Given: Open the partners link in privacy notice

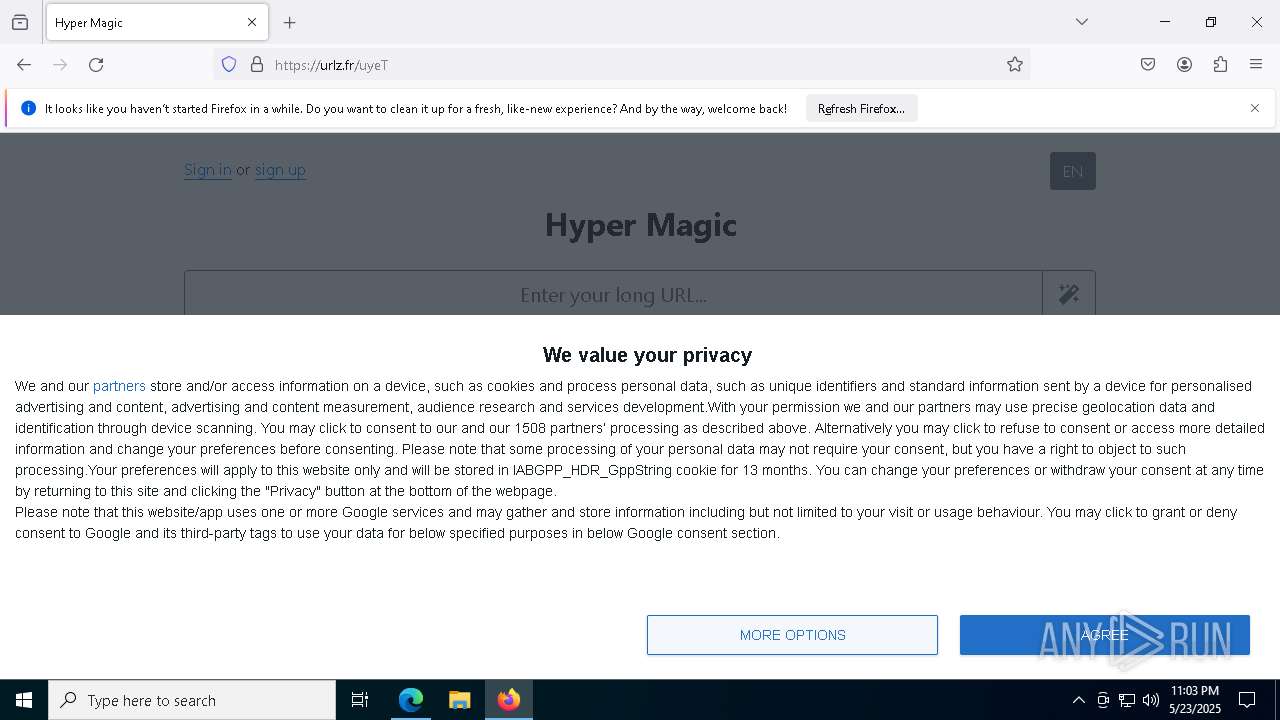Looking at the screenshot, I should pyautogui.click(x=119, y=386).
